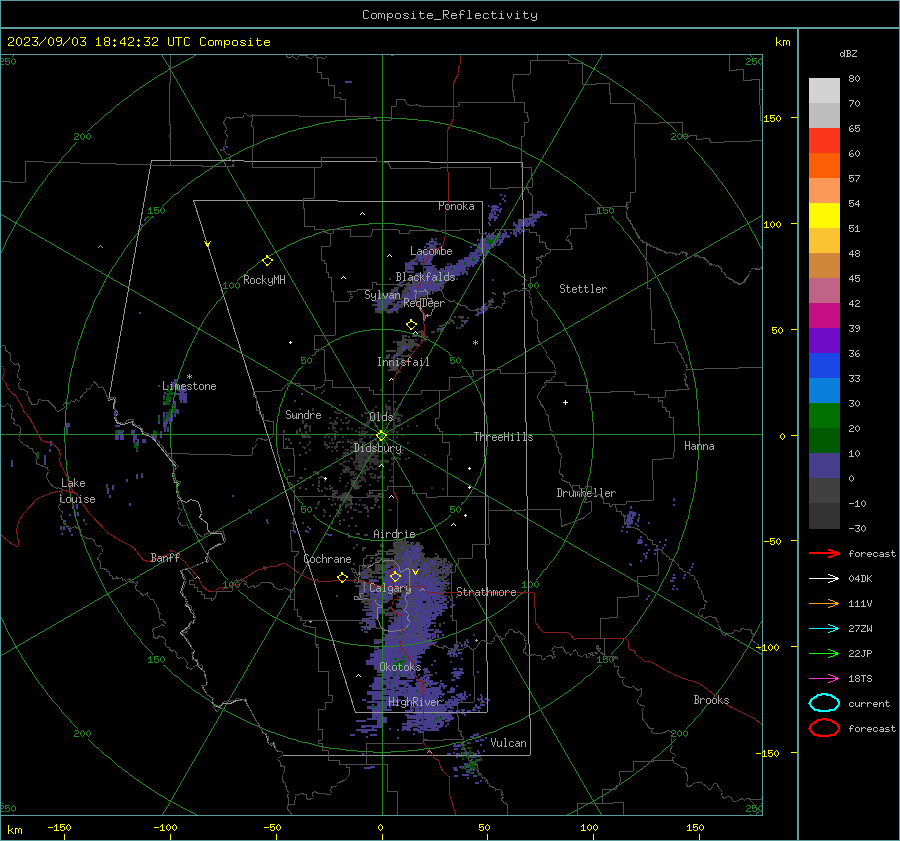Screen dimensions: 900x841
Task: Click the HighRiver town label
Action: 414,702
